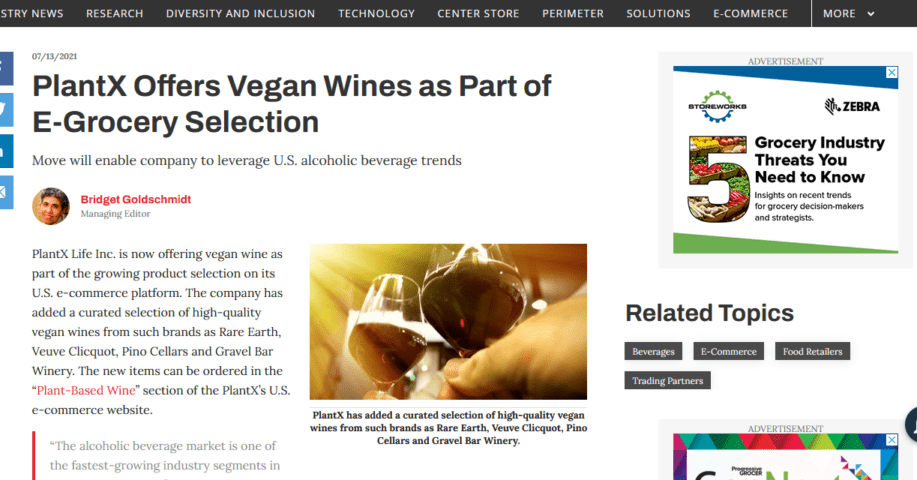Image resolution: width=917 pixels, height=480 pixels.
Task: Open the Research menu item
Action: point(115,13)
